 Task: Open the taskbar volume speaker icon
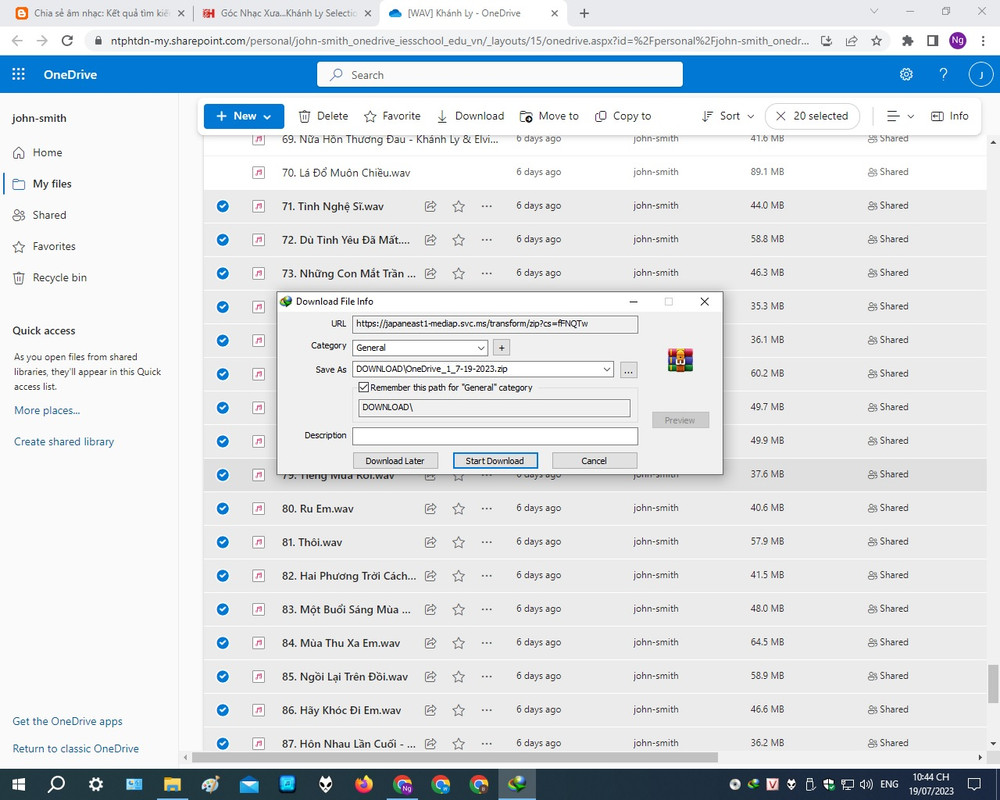pyautogui.click(x=866, y=784)
